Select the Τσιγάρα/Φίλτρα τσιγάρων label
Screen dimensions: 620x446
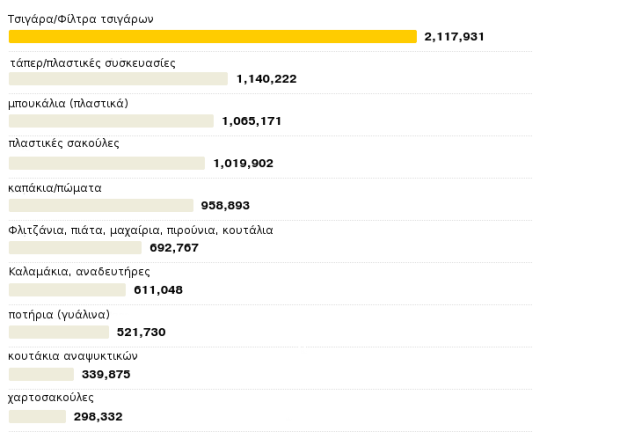click(x=80, y=20)
